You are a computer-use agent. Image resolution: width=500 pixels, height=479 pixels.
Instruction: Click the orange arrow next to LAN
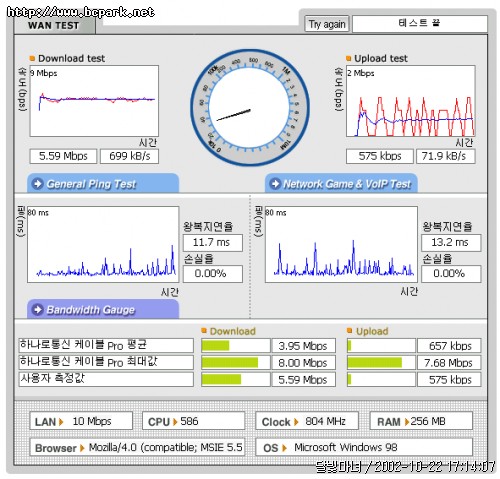coord(61,422)
